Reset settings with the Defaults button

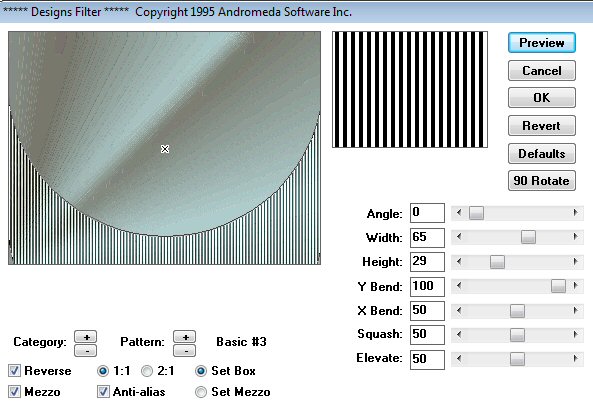pyautogui.click(x=542, y=154)
